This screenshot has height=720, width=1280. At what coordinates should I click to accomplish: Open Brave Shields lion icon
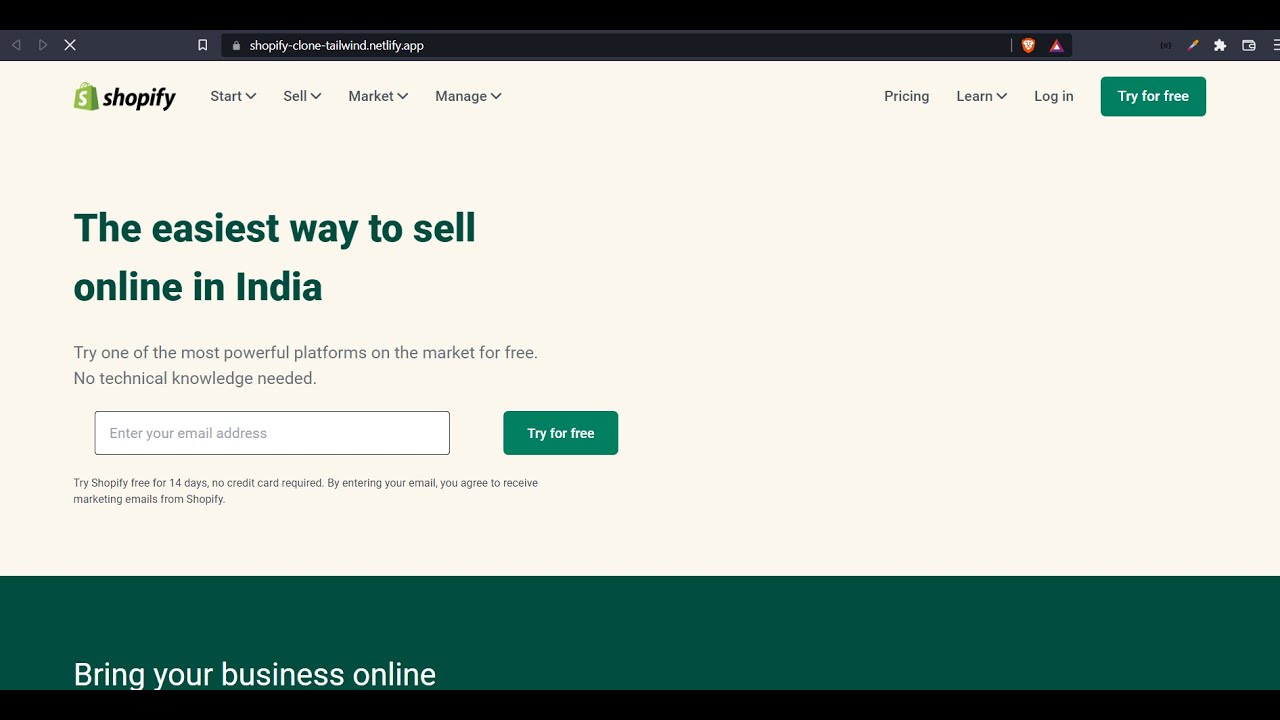pos(1028,45)
